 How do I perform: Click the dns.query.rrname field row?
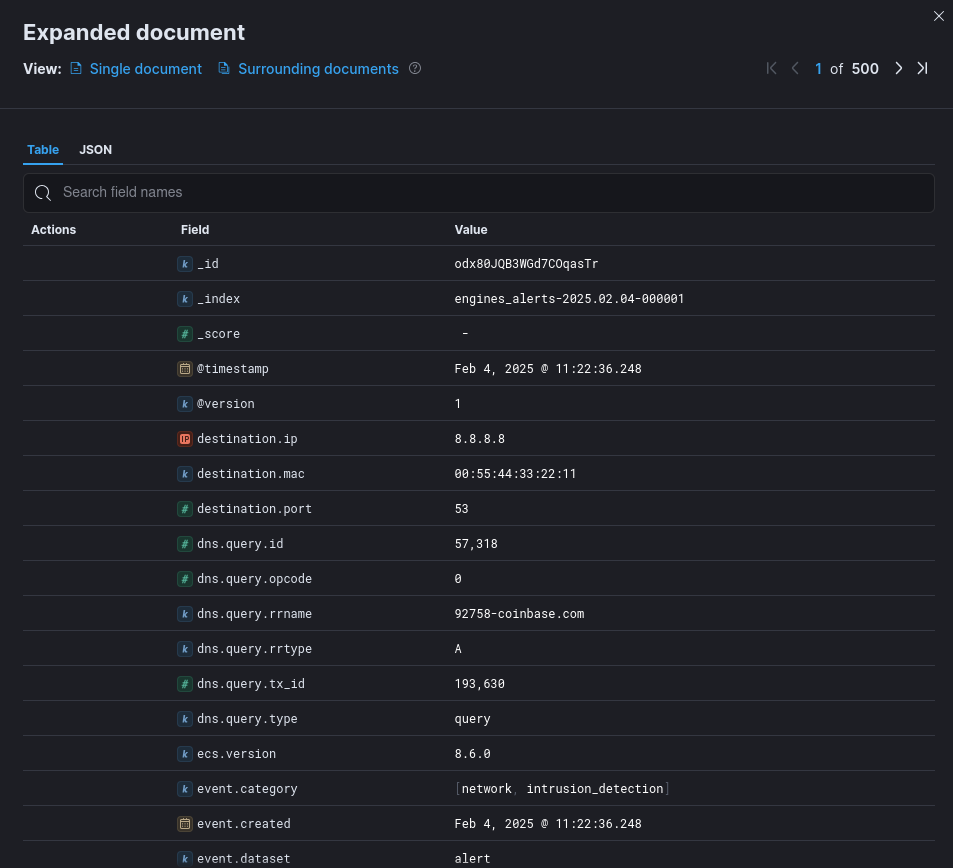click(x=478, y=613)
